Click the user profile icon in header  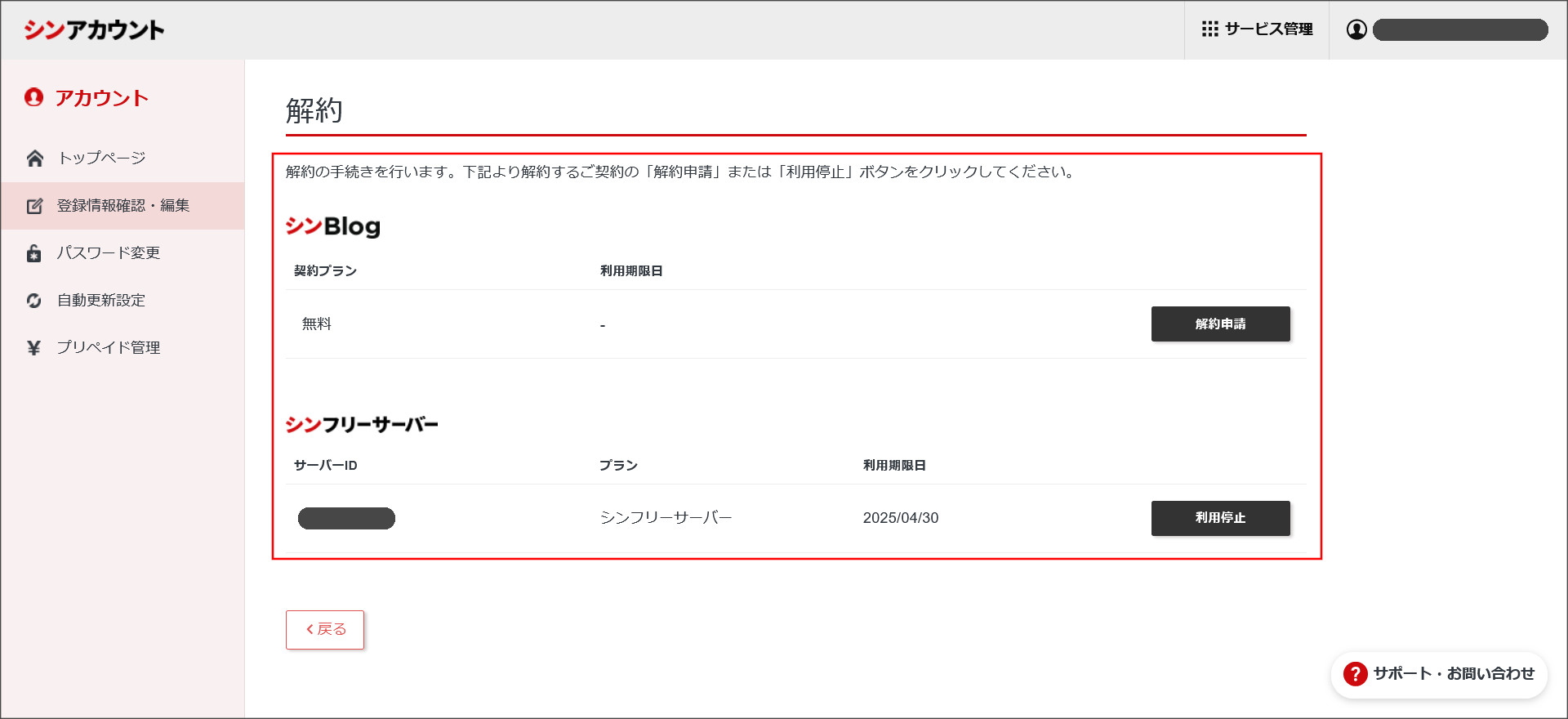tap(1356, 29)
